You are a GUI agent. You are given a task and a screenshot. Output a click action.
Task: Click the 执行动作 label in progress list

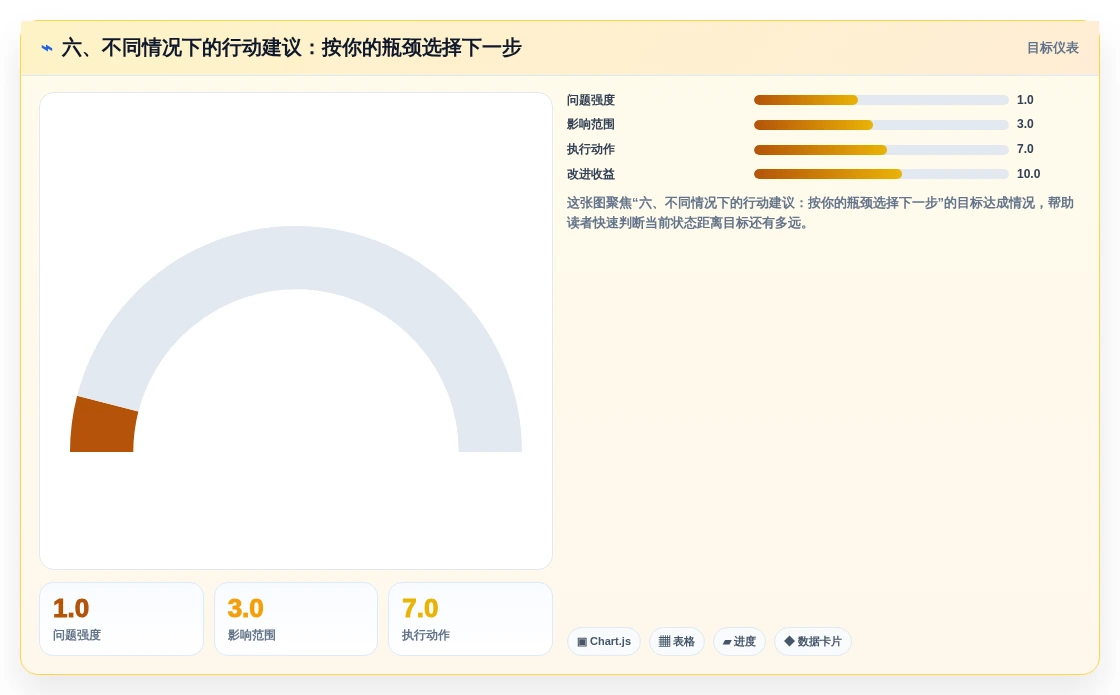[591, 149]
